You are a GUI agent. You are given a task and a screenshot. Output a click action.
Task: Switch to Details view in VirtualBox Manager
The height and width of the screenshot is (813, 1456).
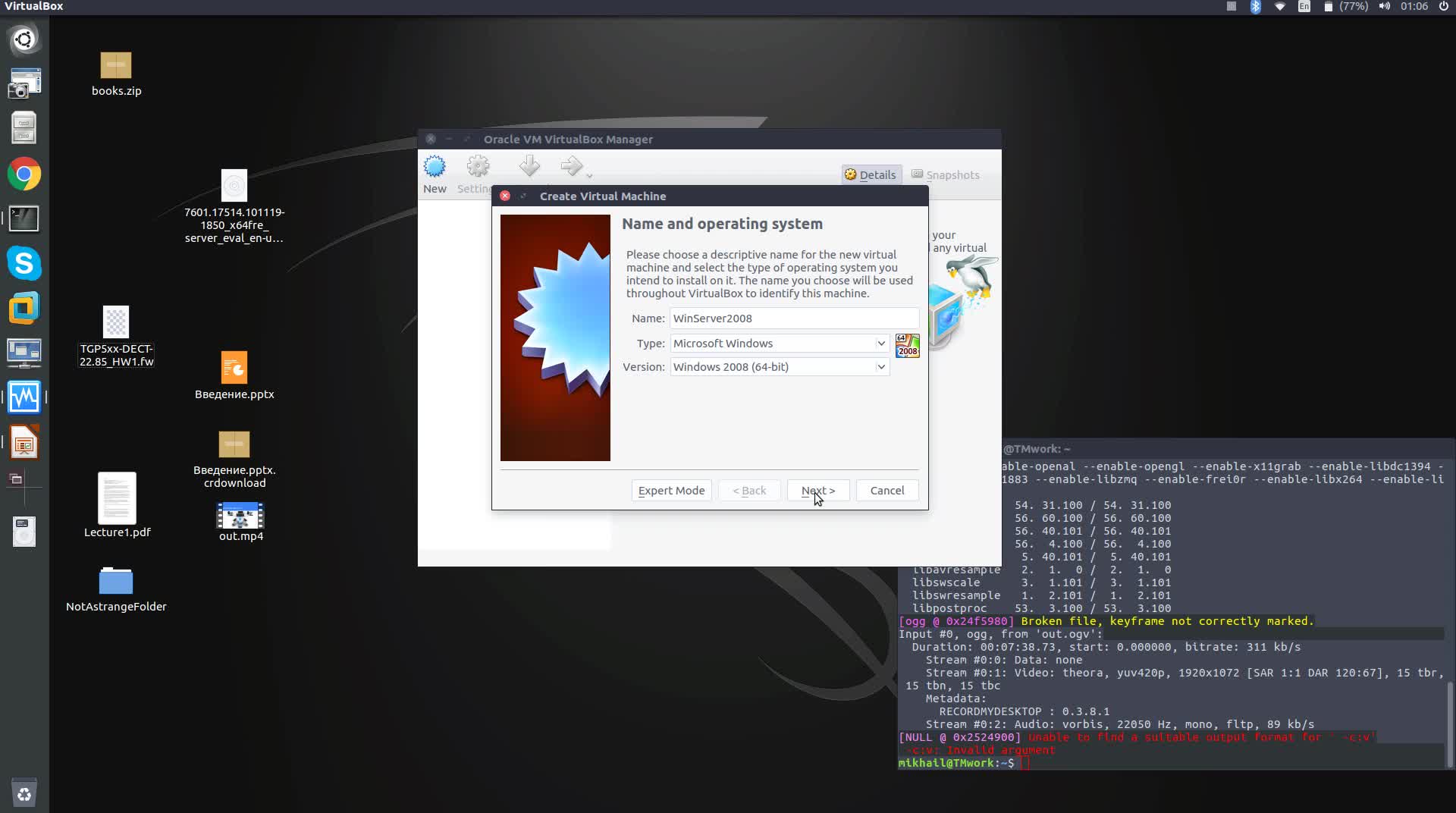tap(871, 175)
